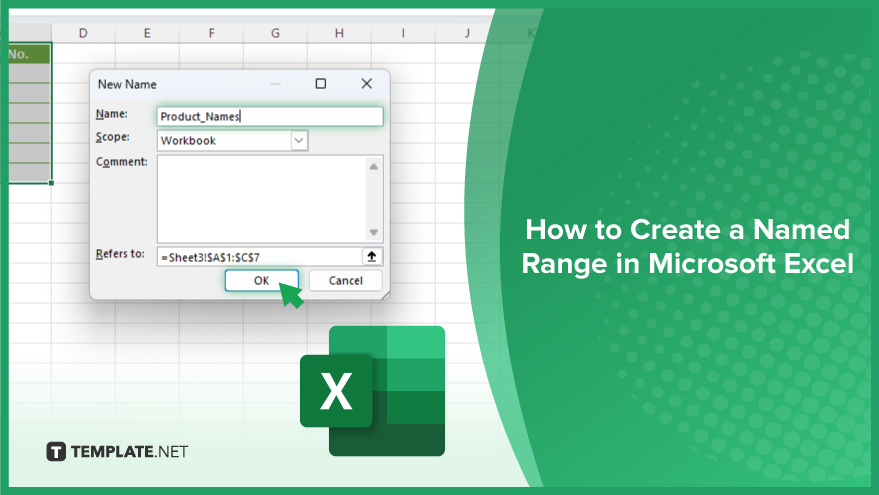Click the 'No.' header cell
The image size is (879, 495).
tap(29, 54)
